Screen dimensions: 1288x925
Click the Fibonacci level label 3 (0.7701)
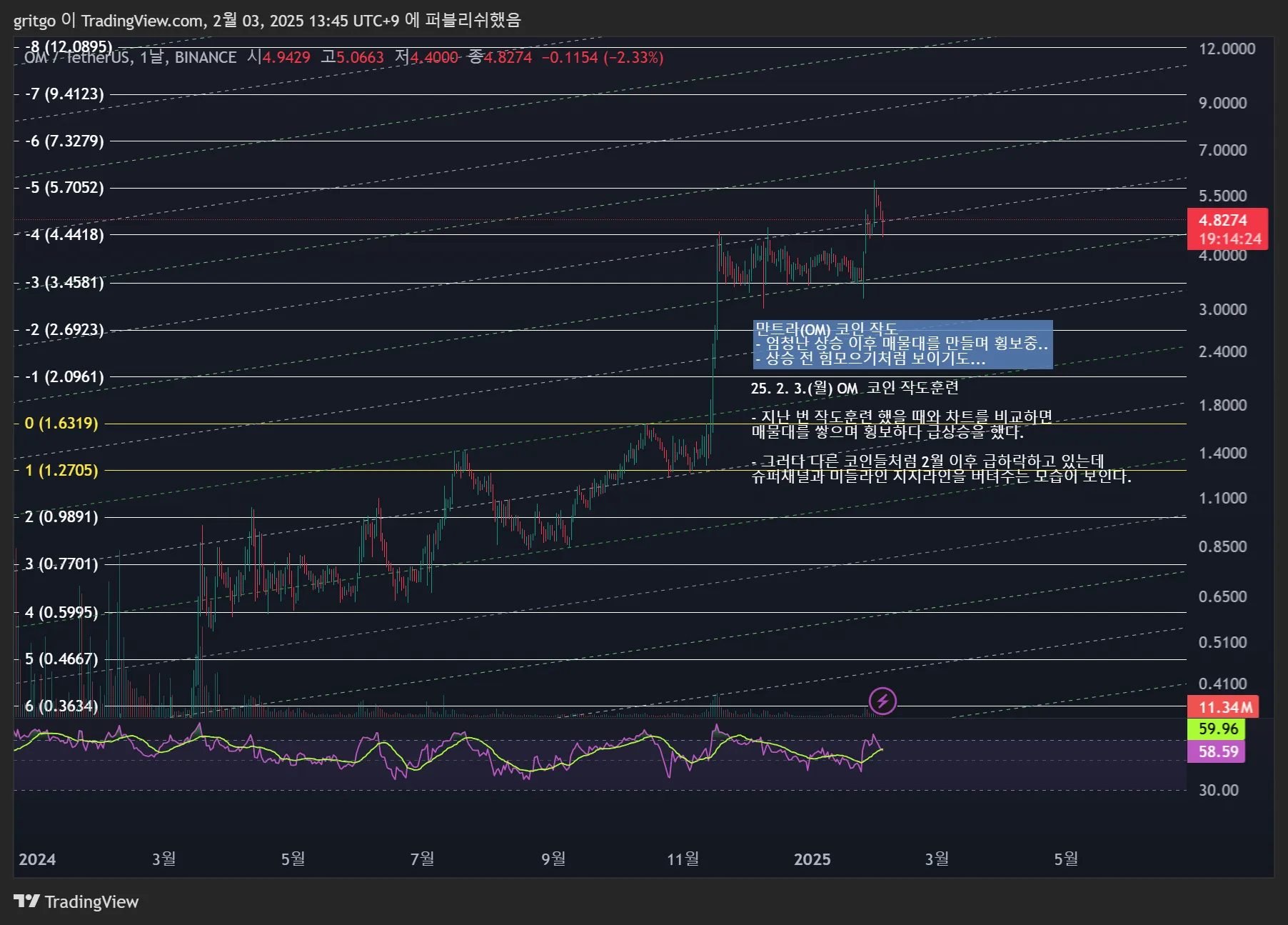[x=61, y=564]
